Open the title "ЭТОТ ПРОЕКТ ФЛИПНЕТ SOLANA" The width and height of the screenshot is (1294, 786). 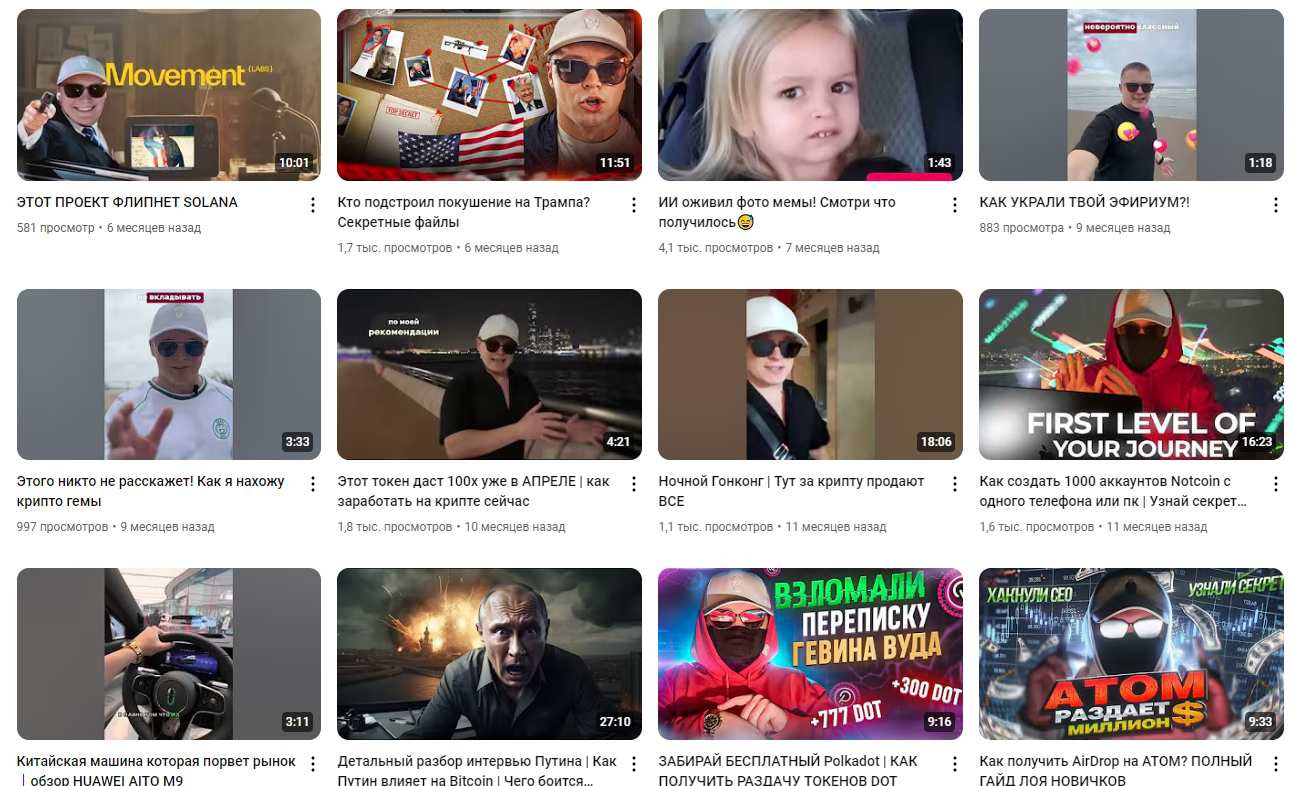127,202
